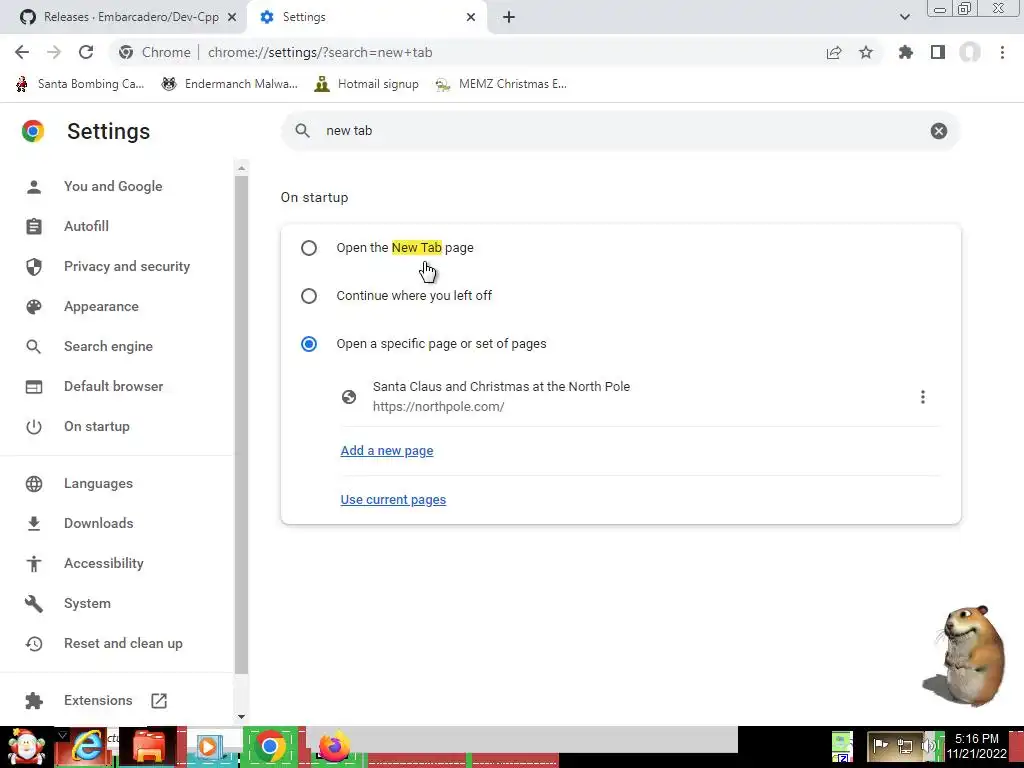Reload the settings page

pos(86,52)
